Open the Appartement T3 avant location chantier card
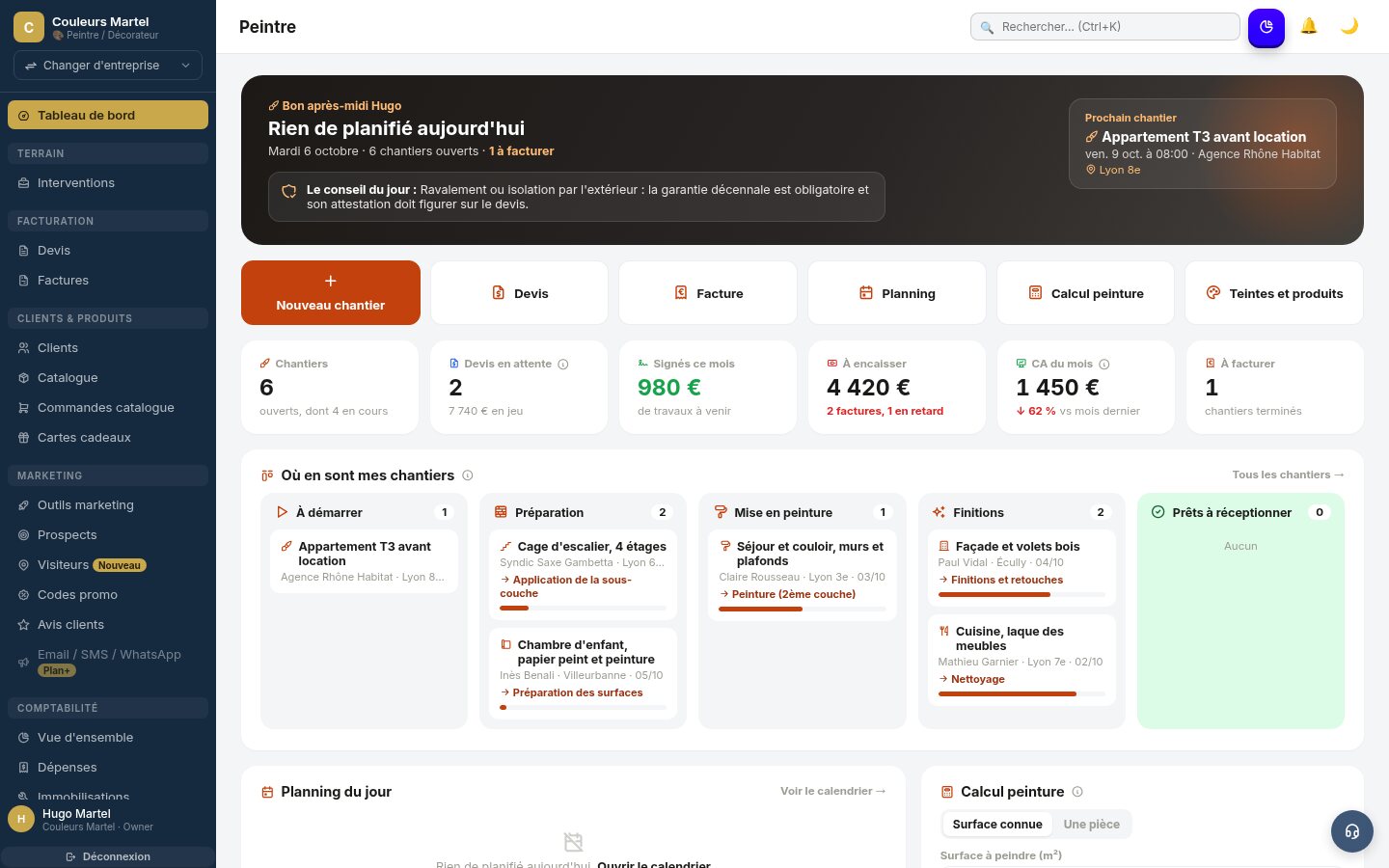This screenshot has width=1389, height=868. [364, 561]
